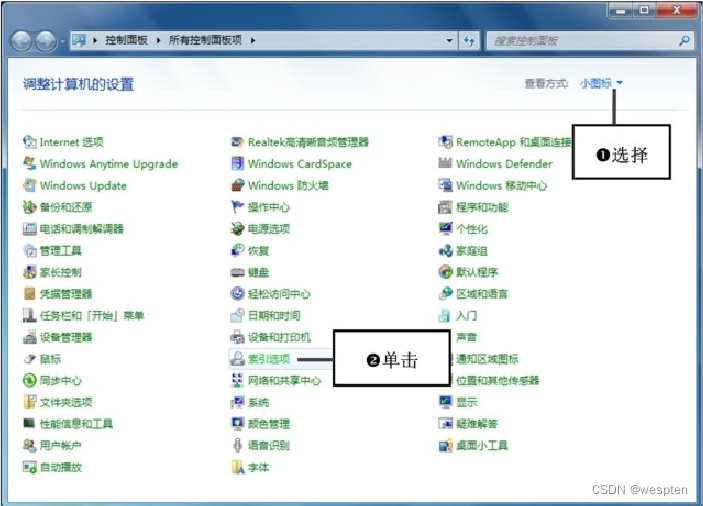Viewport: 703px width, 506px height.
Task: Open the 恢复 link
Action: [x=258, y=251]
